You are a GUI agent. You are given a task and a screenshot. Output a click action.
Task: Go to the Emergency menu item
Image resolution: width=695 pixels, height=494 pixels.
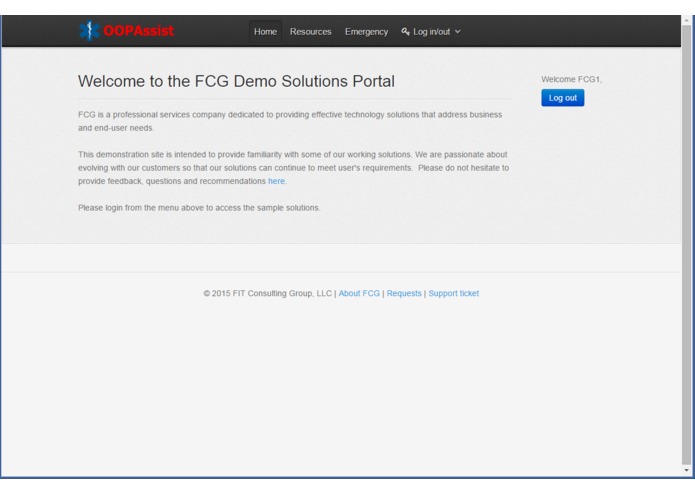coord(366,31)
